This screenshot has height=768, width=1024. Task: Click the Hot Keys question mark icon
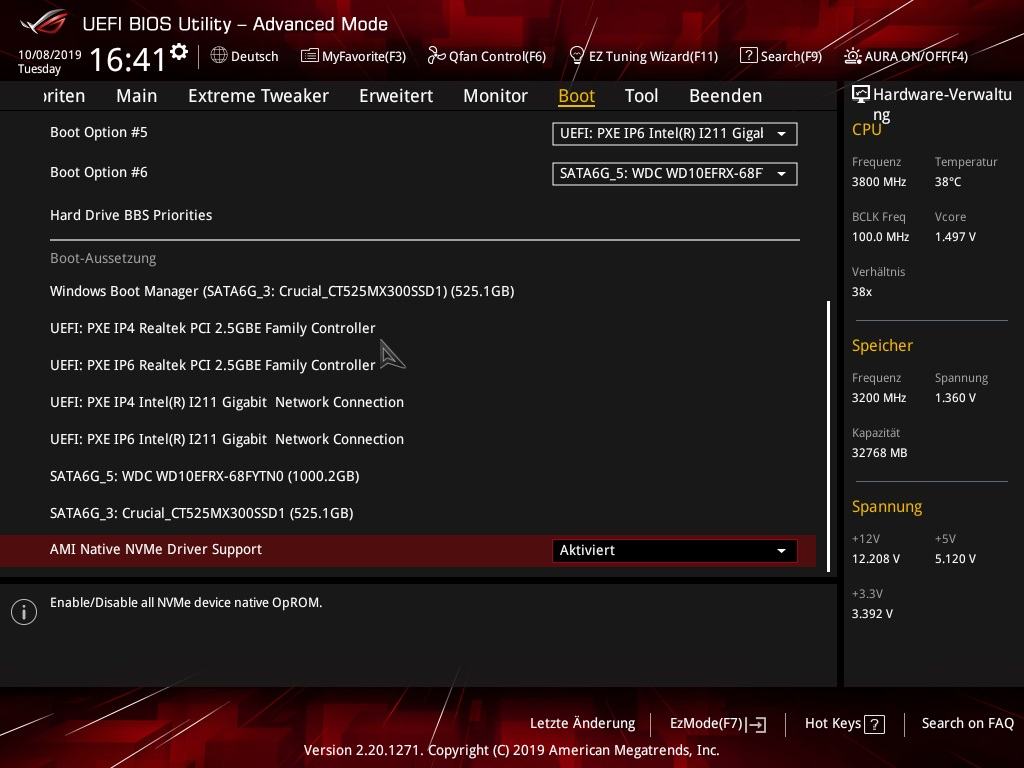point(874,724)
